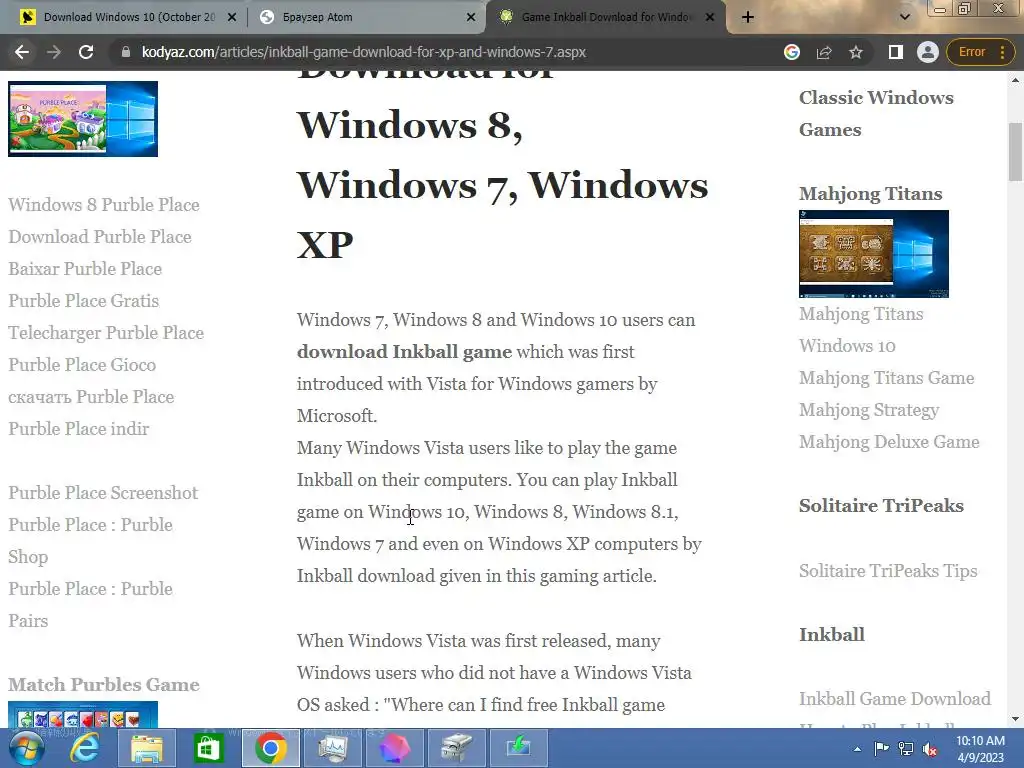Open the green arrow download taskbar app
This screenshot has height=768, width=1024.
[x=519, y=748]
